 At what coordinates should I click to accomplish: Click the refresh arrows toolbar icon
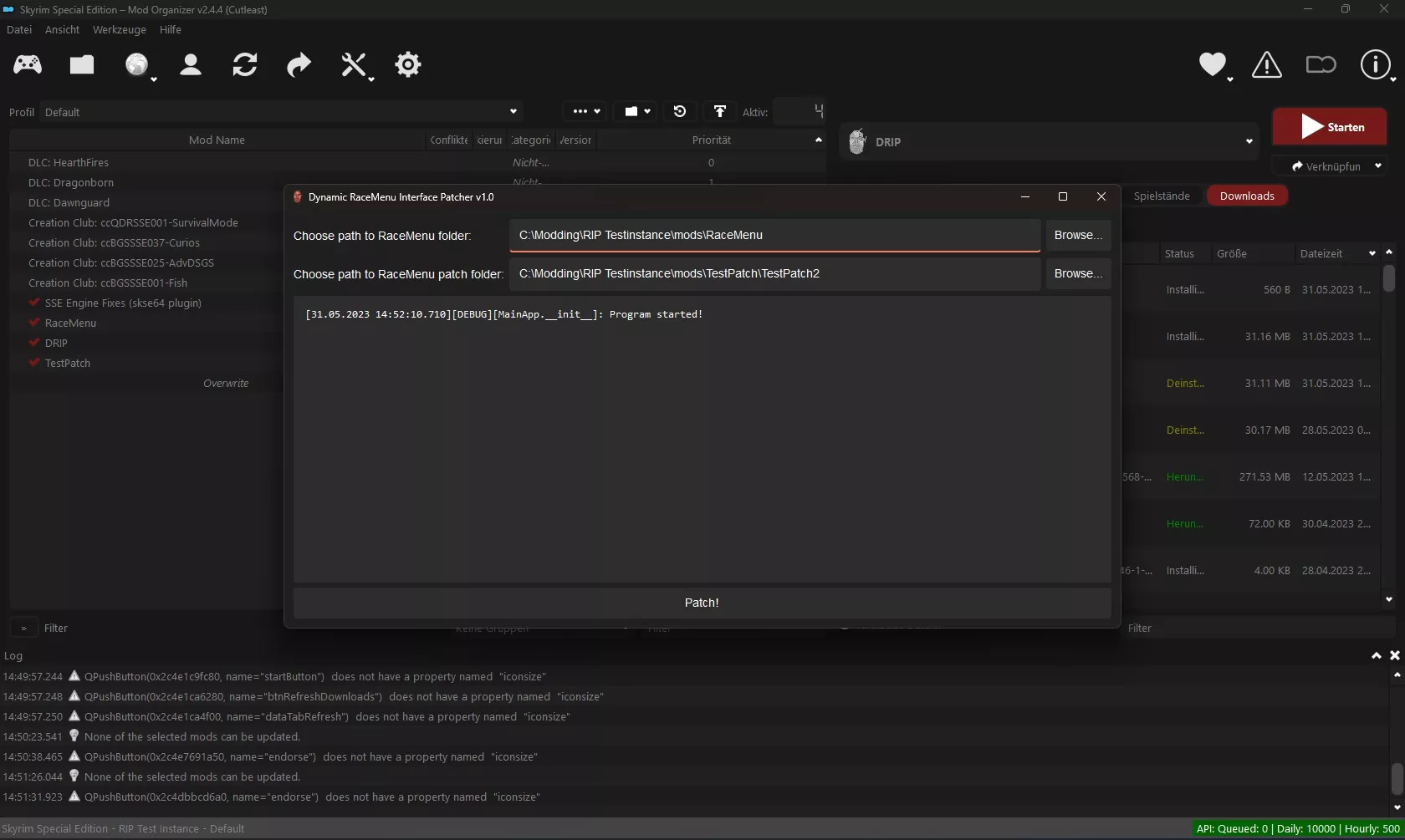[x=245, y=64]
